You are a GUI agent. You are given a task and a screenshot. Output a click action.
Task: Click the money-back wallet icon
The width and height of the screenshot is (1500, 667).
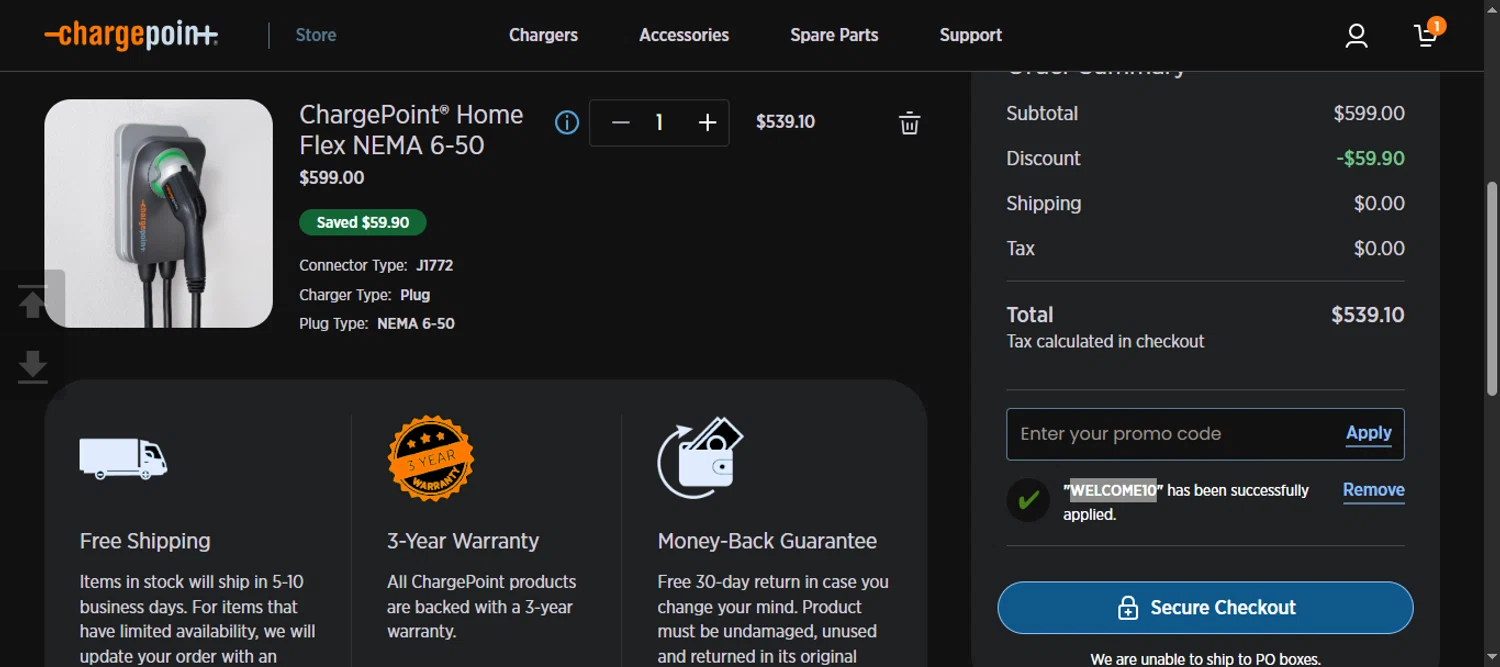click(700, 457)
